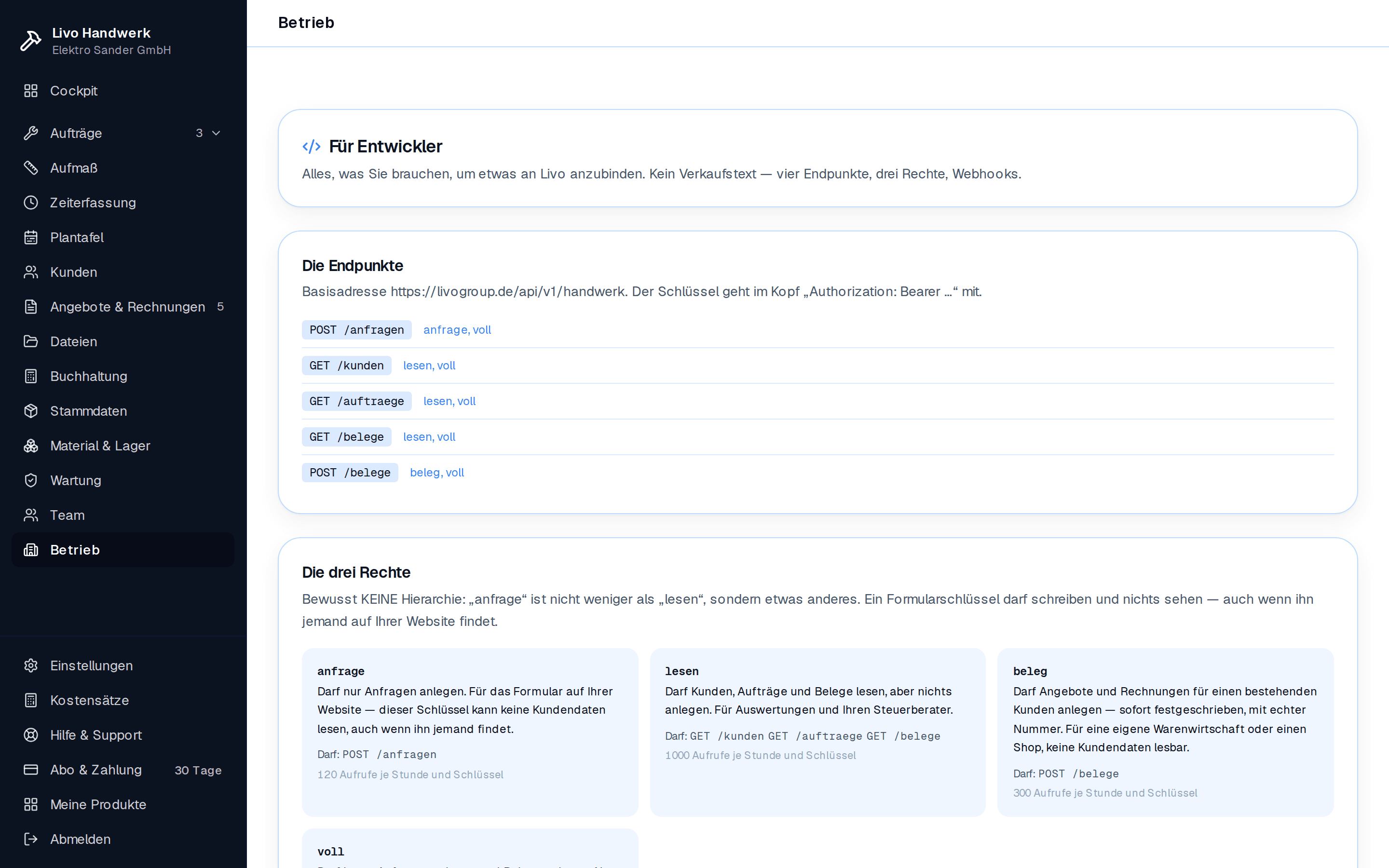The height and width of the screenshot is (868, 1389).
Task: Click the Material & Lager boxes icon
Action: [x=31, y=446]
